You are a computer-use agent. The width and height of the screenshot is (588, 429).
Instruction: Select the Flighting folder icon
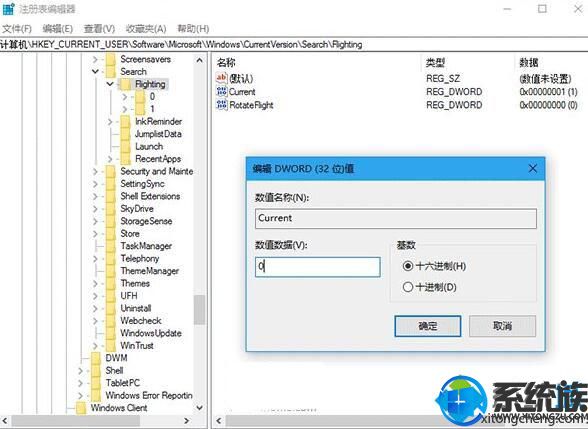[x=126, y=84]
